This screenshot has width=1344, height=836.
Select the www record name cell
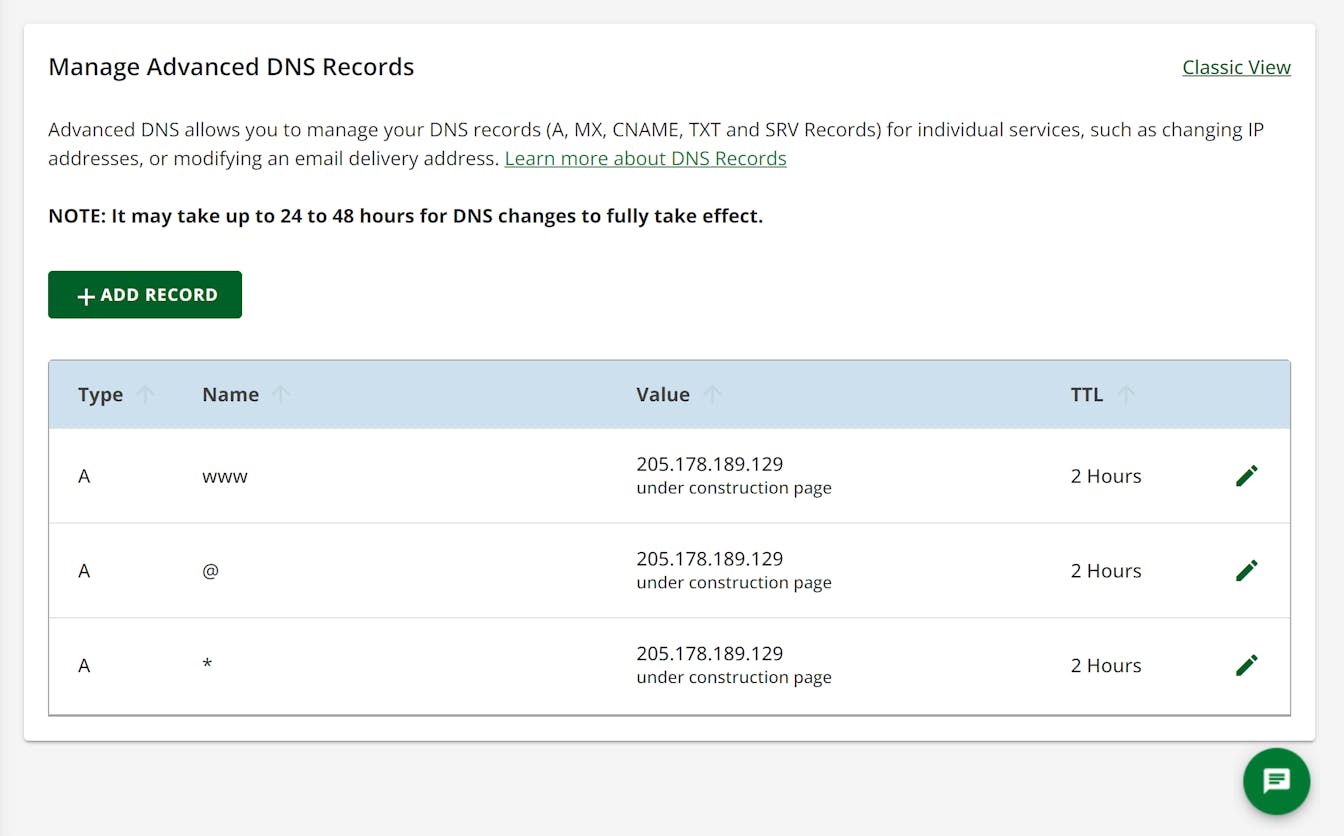pos(225,477)
